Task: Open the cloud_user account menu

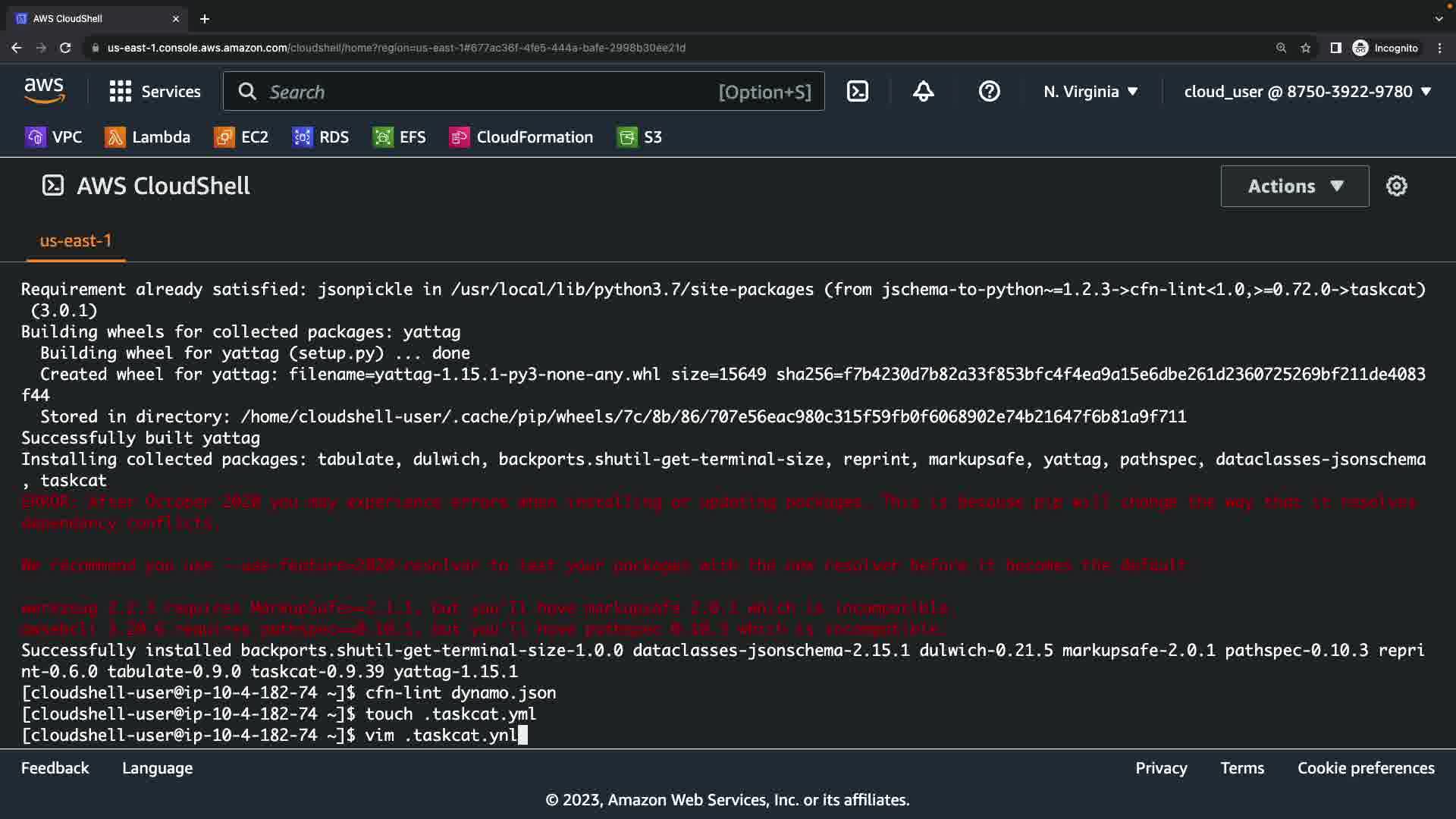Action: pyautogui.click(x=1307, y=92)
